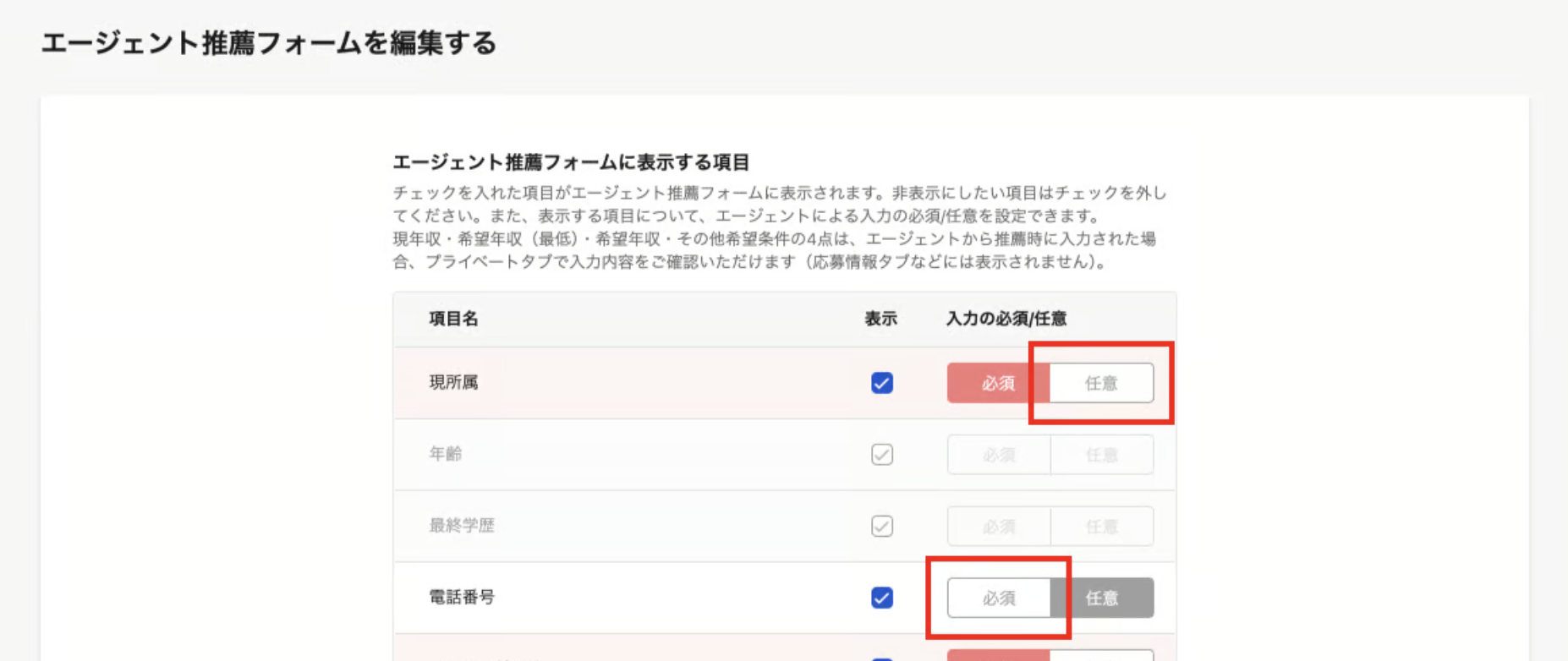Viewport: 1568px width, 661px height.
Task: Set 電話番号 to 任意
Action: (x=1101, y=598)
